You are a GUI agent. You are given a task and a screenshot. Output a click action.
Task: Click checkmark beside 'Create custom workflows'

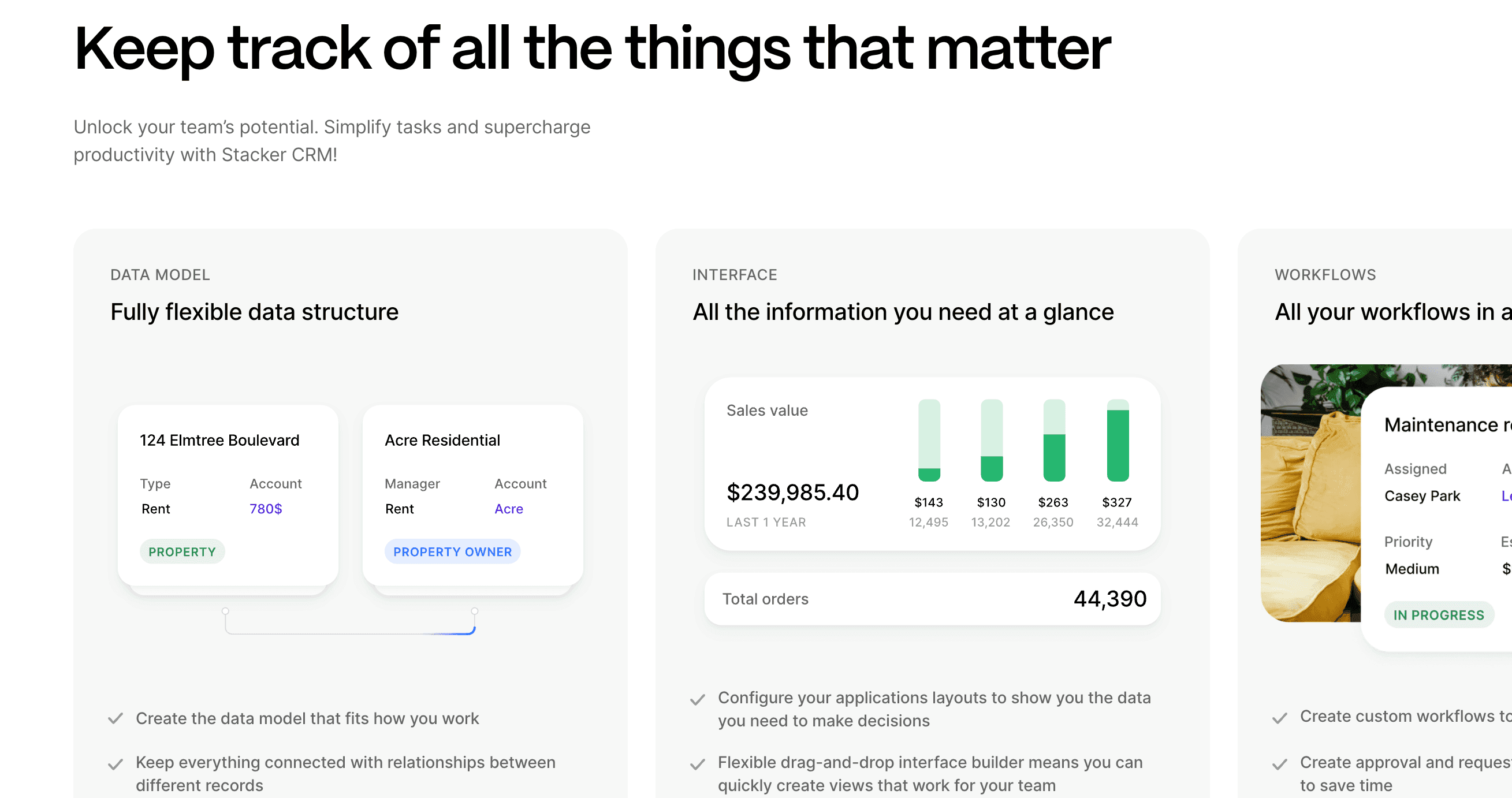pyautogui.click(x=1280, y=718)
